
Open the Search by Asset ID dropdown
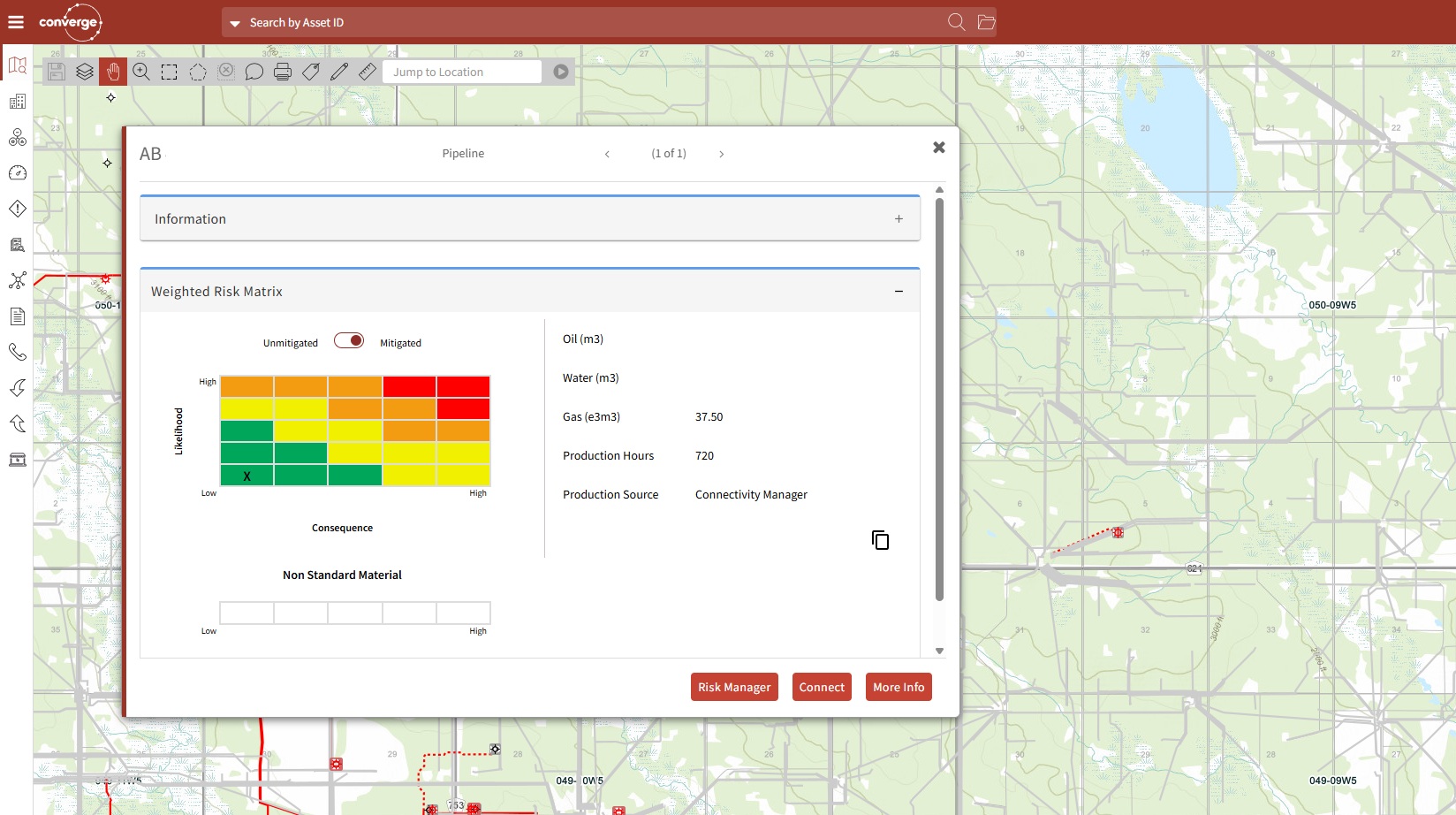(x=235, y=23)
